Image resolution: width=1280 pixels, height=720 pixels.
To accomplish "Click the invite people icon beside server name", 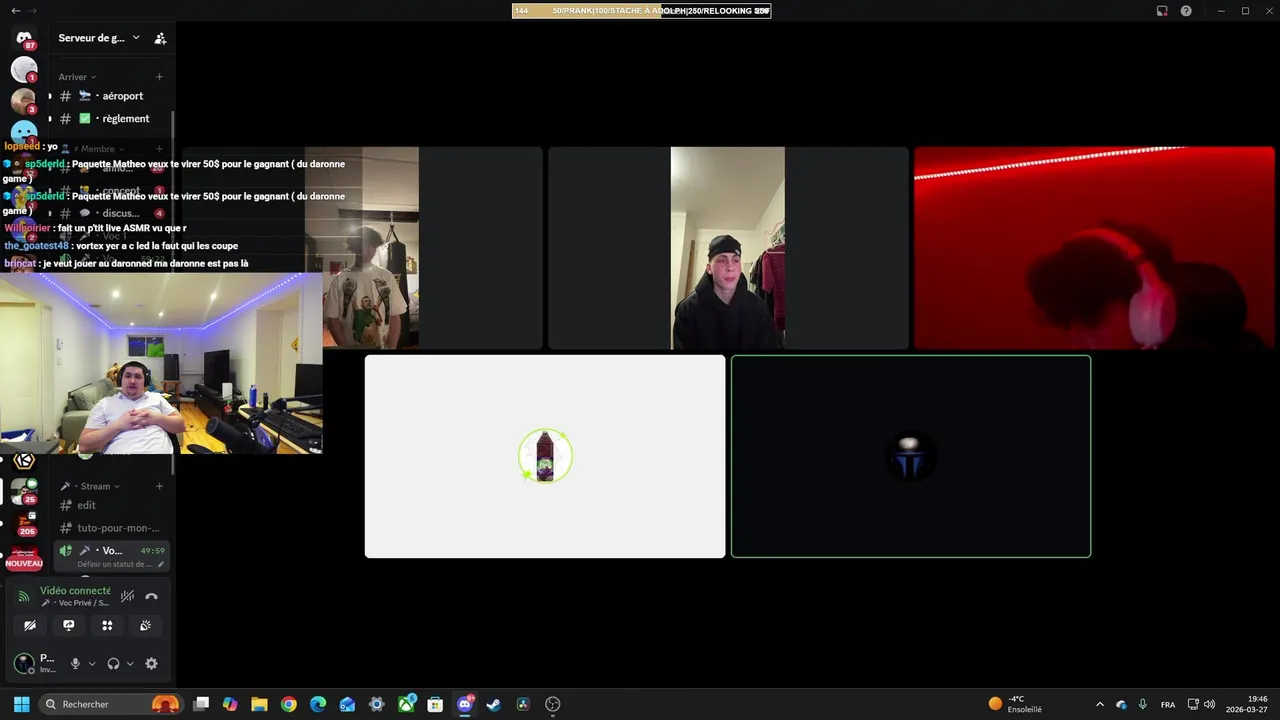I will 160,38.
